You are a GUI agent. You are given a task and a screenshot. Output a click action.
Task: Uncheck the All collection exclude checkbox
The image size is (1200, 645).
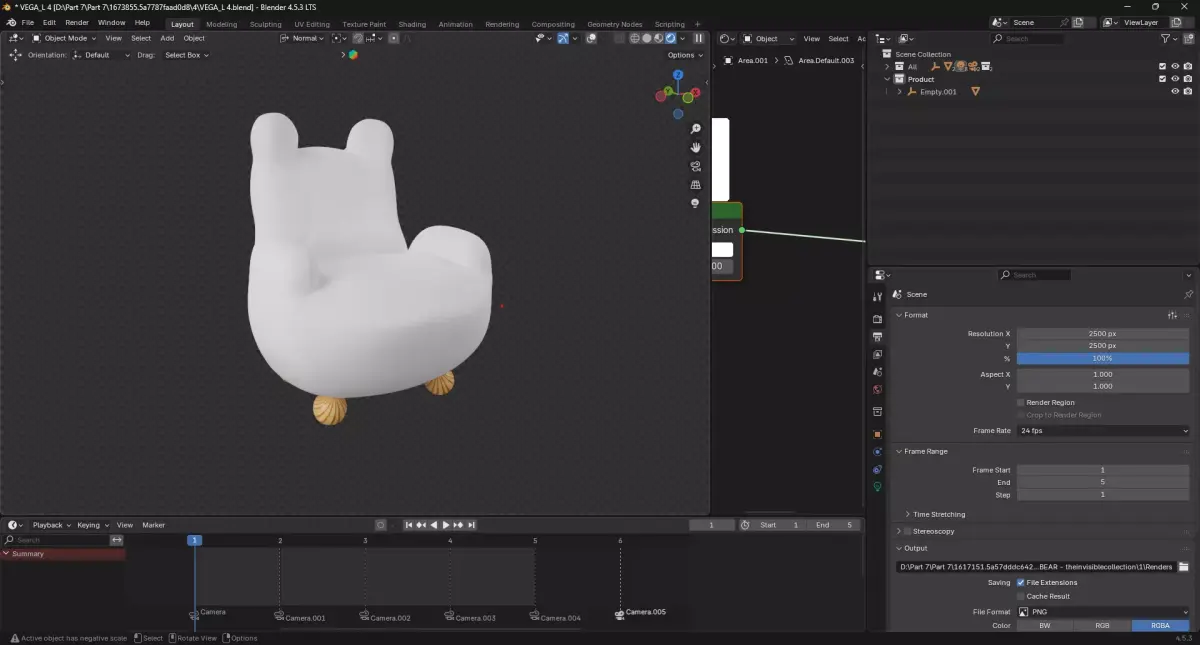tap(1162, 67)
